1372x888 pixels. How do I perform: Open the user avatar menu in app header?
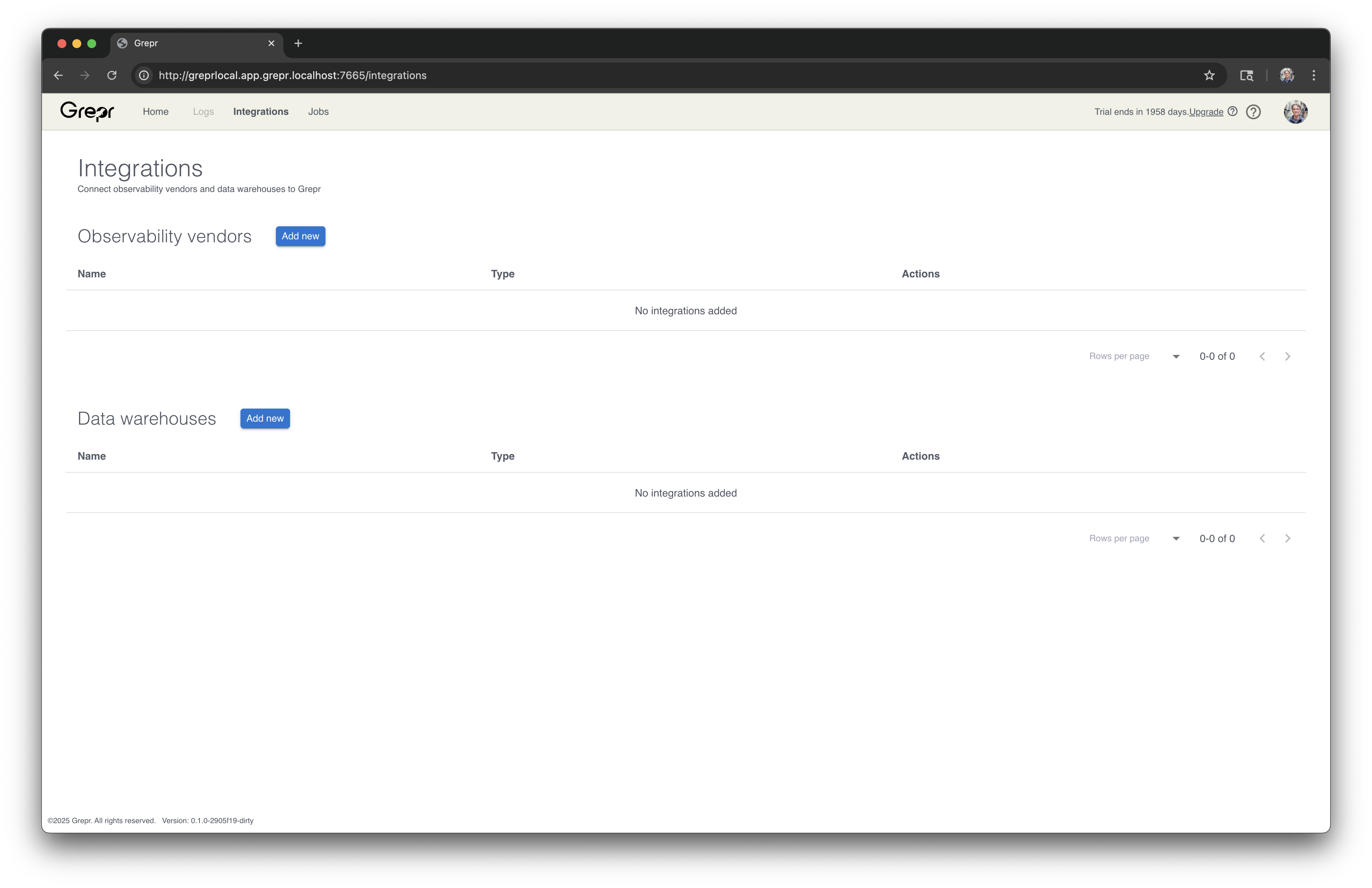pyautogui.click(x=1295, y=112)
